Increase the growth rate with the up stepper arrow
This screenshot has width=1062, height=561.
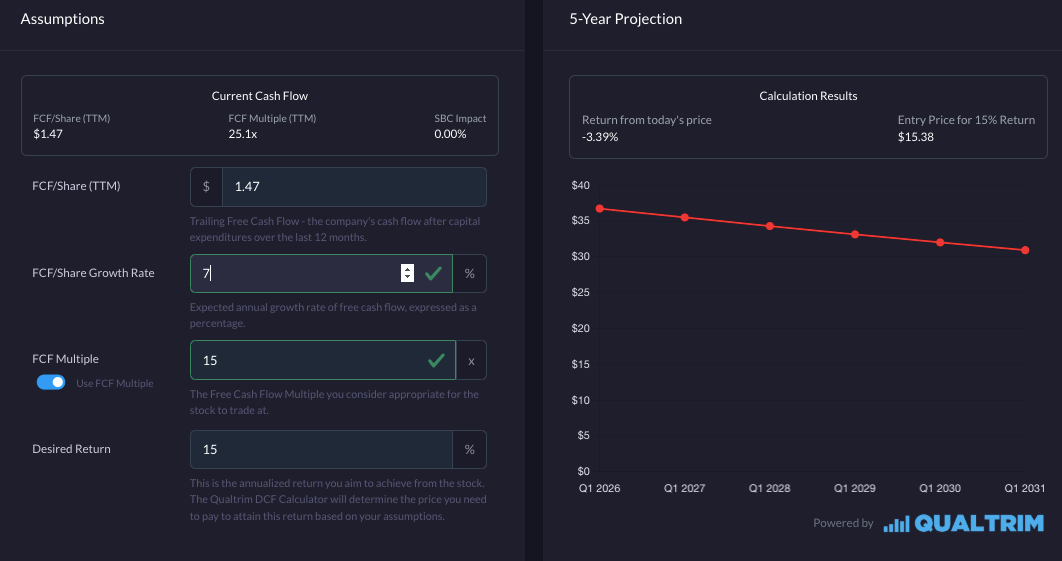pos(407,268)
